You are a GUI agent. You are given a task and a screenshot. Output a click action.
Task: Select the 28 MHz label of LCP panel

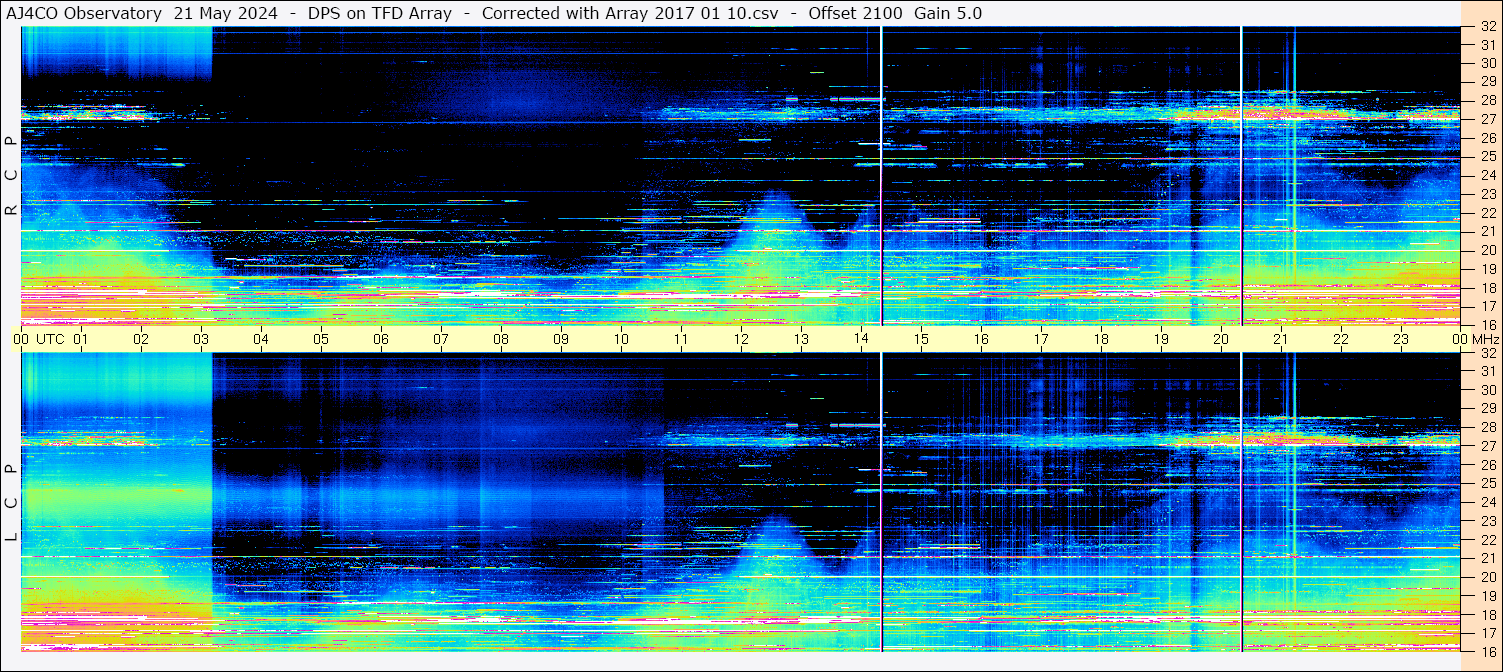(1487, 428)
